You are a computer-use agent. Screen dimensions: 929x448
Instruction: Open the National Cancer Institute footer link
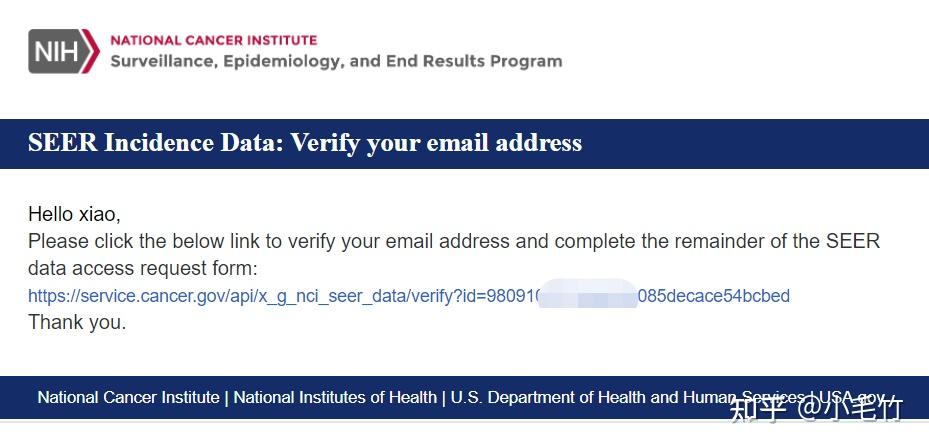(128, 397)
